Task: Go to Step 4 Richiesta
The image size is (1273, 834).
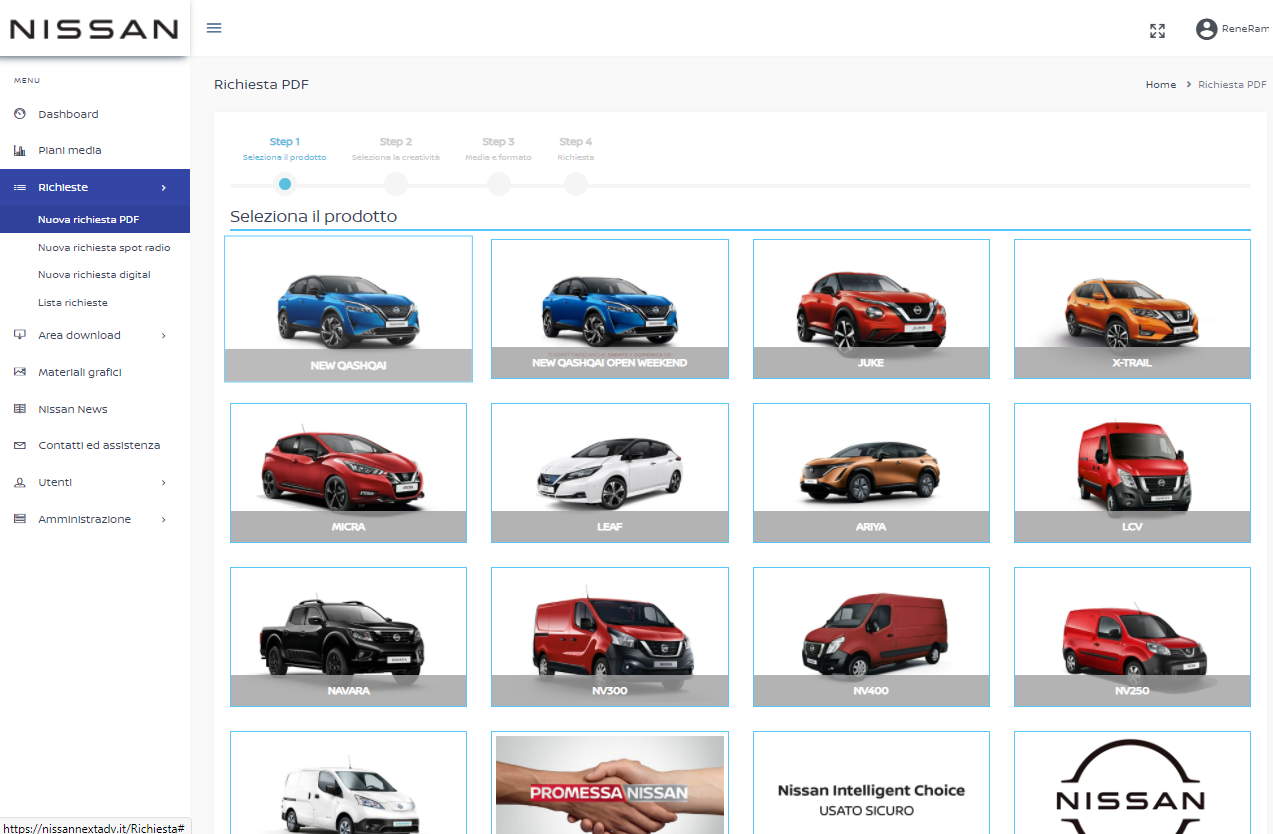Action: click(576, 149)
